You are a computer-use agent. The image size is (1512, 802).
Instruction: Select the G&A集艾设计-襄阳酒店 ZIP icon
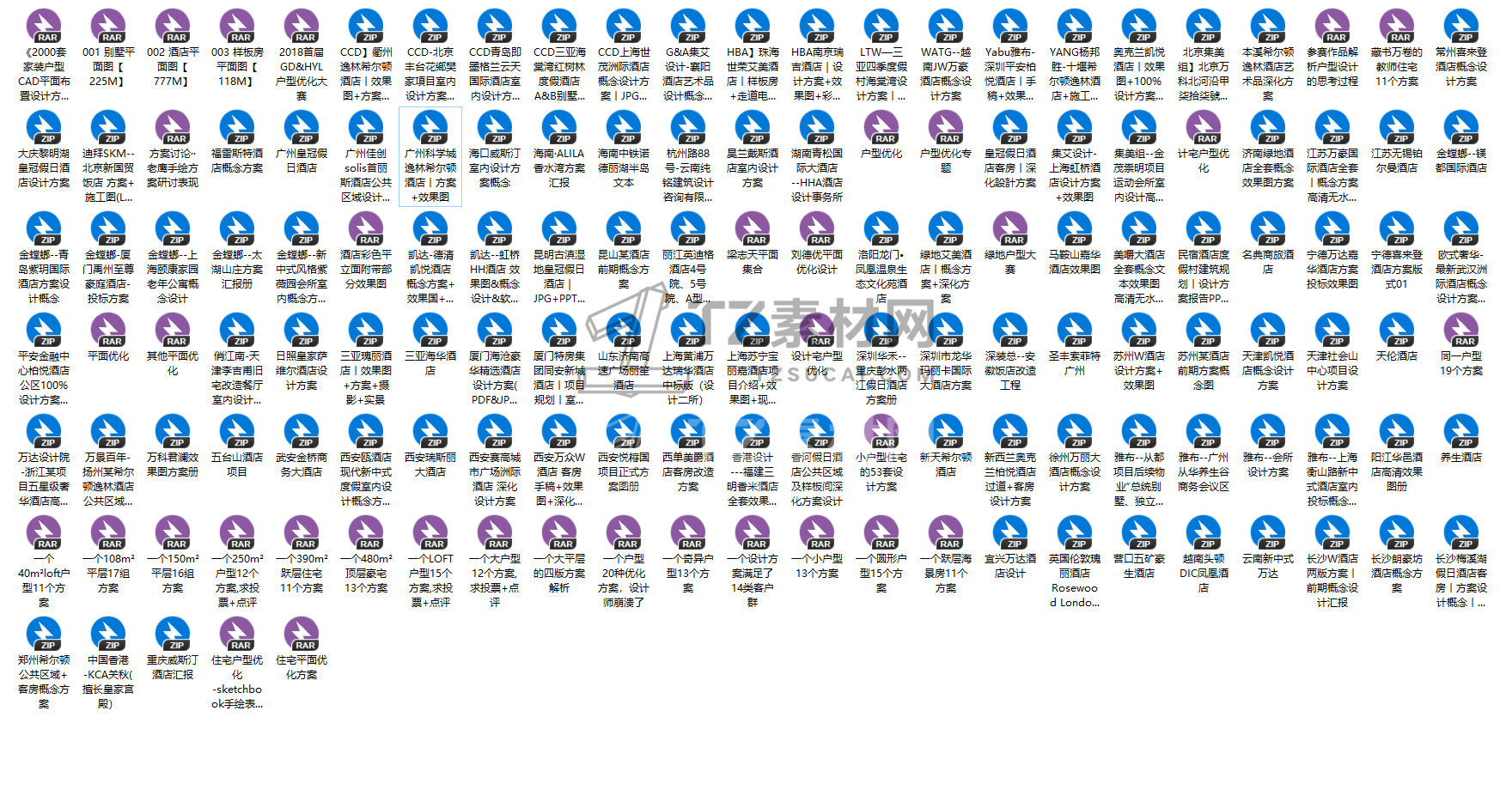(x=688, y=26)
